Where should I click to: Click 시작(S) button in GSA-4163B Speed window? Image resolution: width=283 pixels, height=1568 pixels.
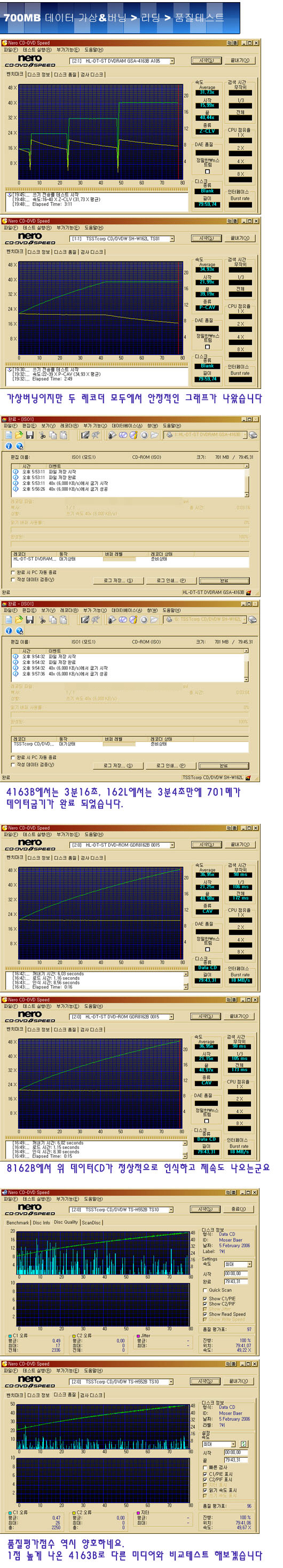point(206,61)
